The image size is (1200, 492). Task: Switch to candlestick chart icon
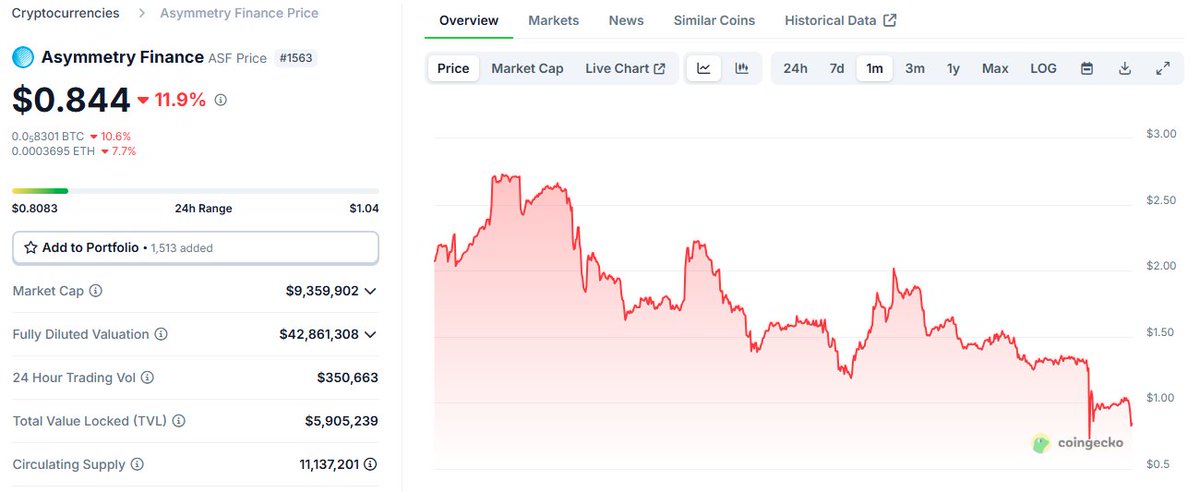pyautogui.click(x=742, y=68)
